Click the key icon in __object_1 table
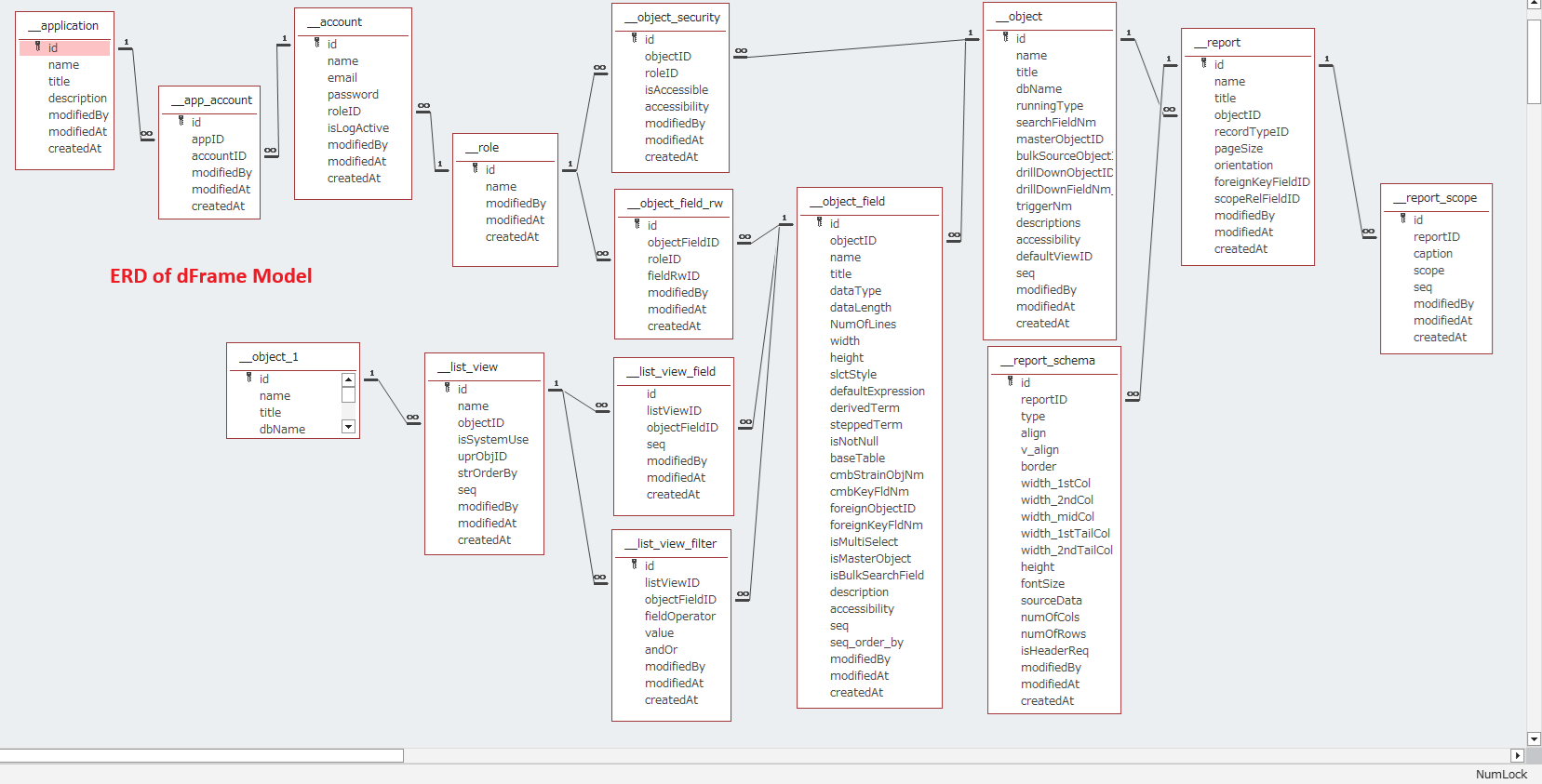This screenshot has width=1542, height=784. 249,378
